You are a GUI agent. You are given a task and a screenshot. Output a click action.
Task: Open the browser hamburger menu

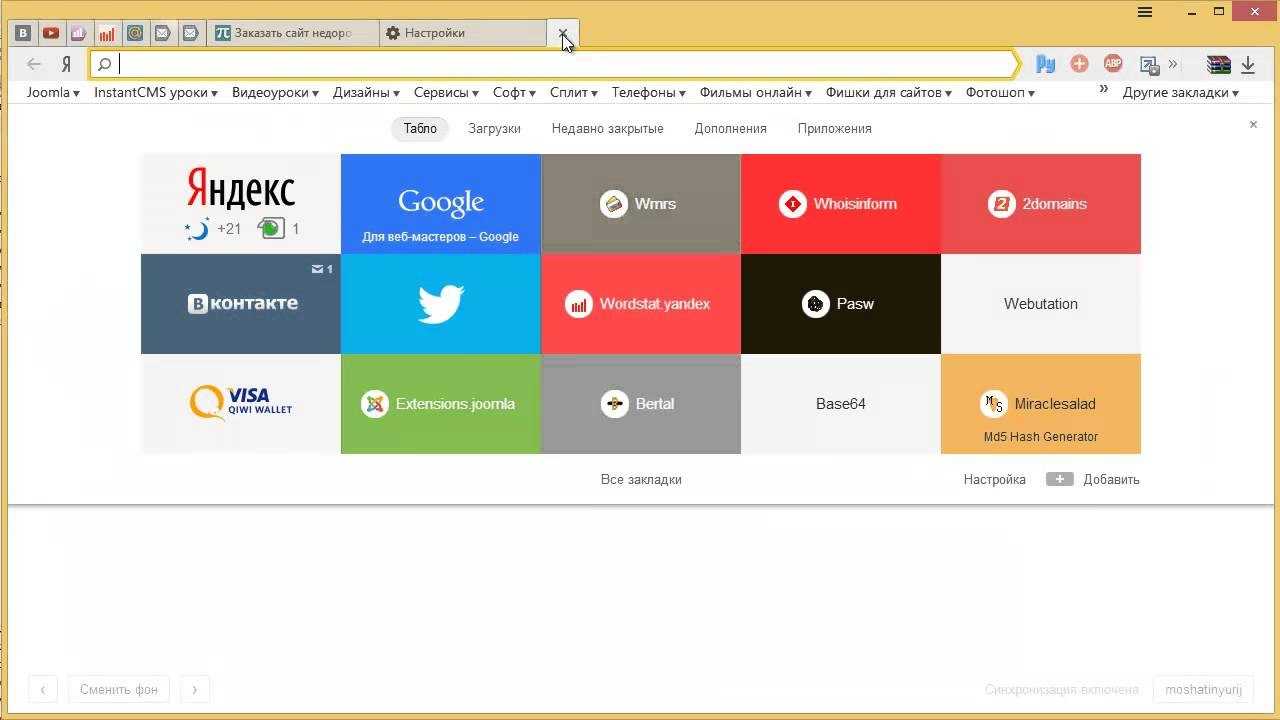[x=1145, y=12]
